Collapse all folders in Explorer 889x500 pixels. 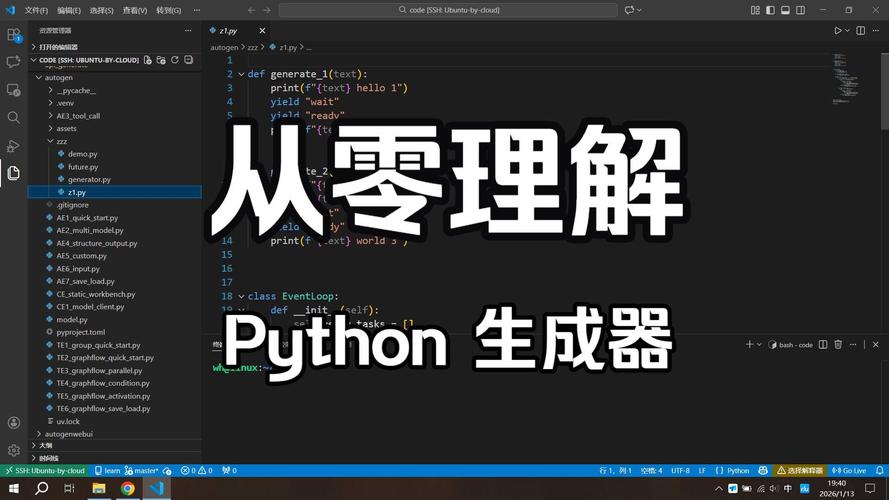tap(189, 60)
